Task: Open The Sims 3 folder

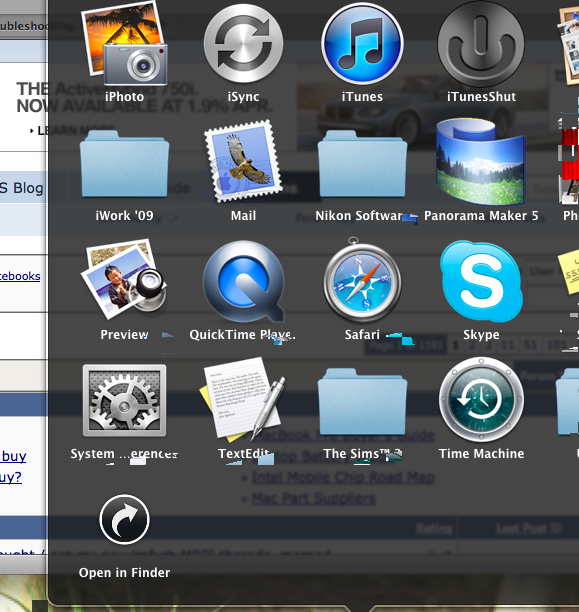Action: tap(362, 402)
